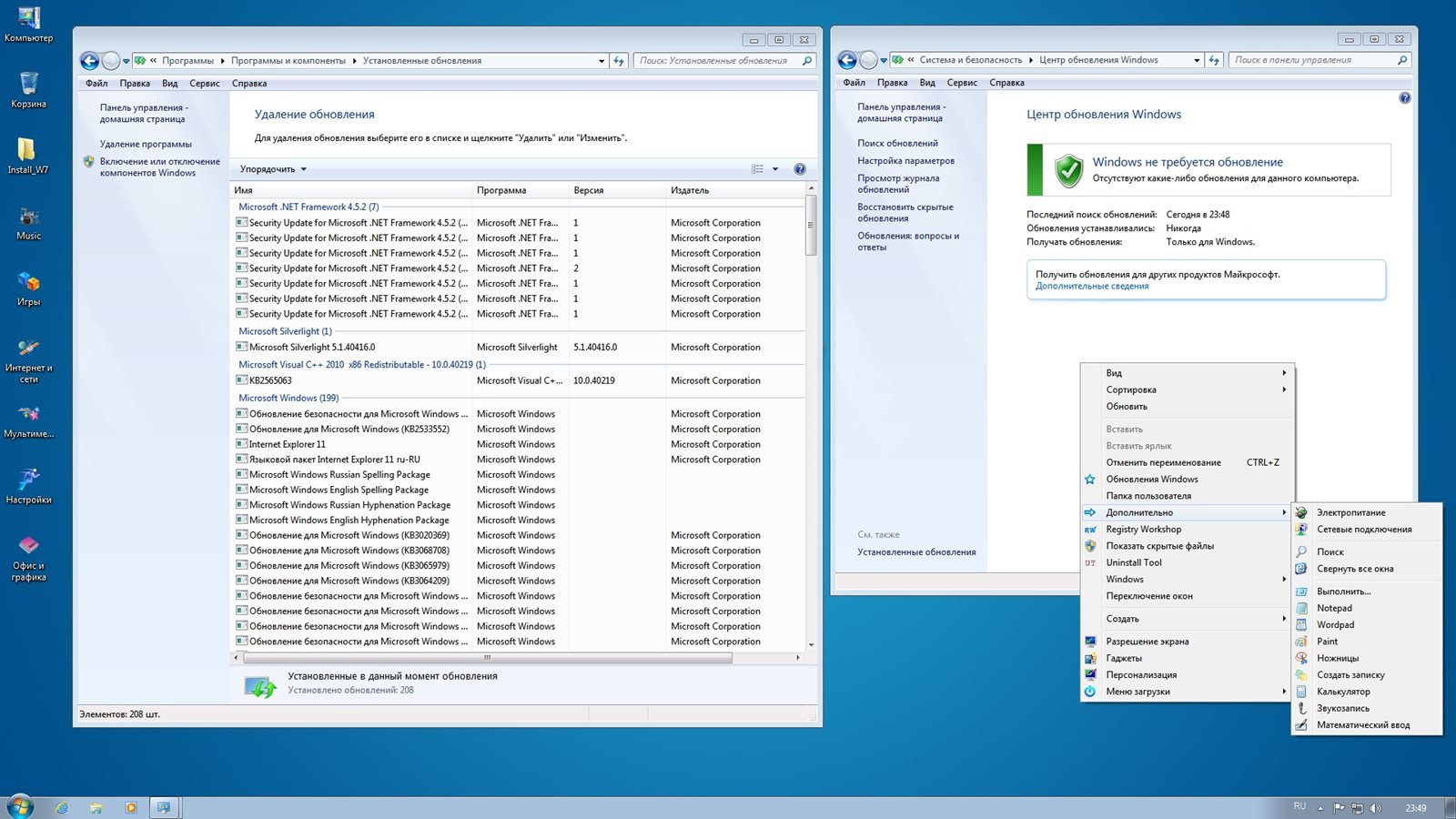Open the media player taskbar icon
The width and height of the screenshot is (1456, 819).
130,807
